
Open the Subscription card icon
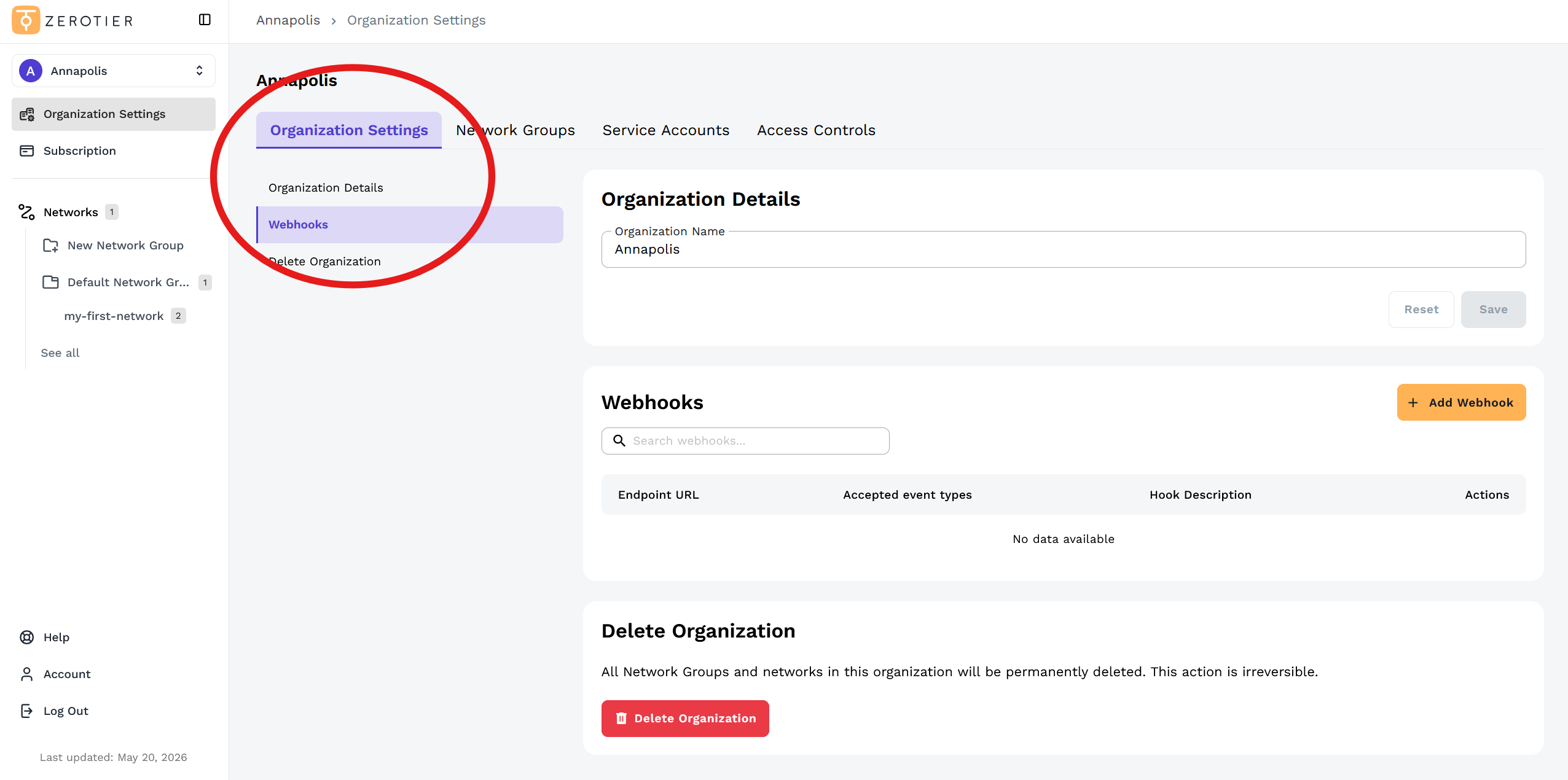coord(27,151)
